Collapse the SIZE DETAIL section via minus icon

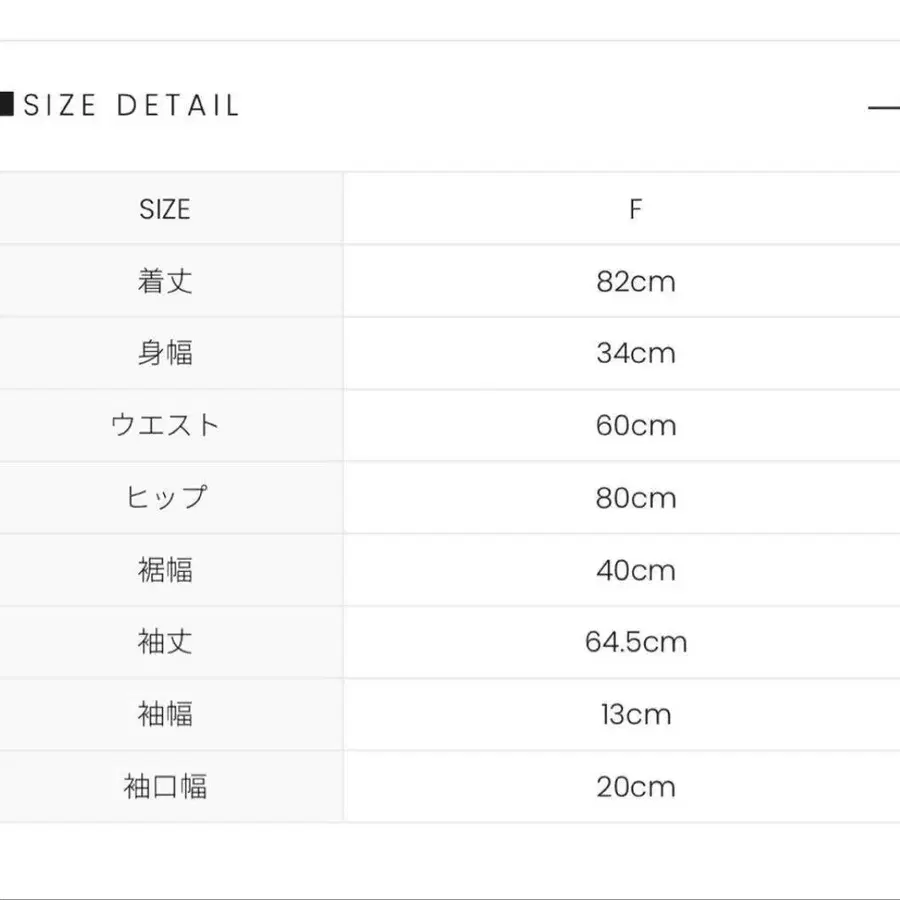[x=884, y=107]
